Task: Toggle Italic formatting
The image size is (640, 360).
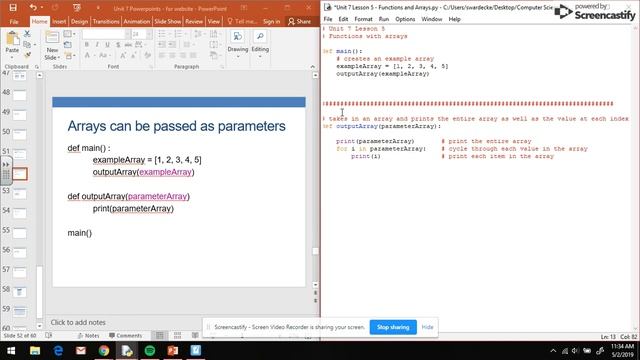Action: [97, 44]
